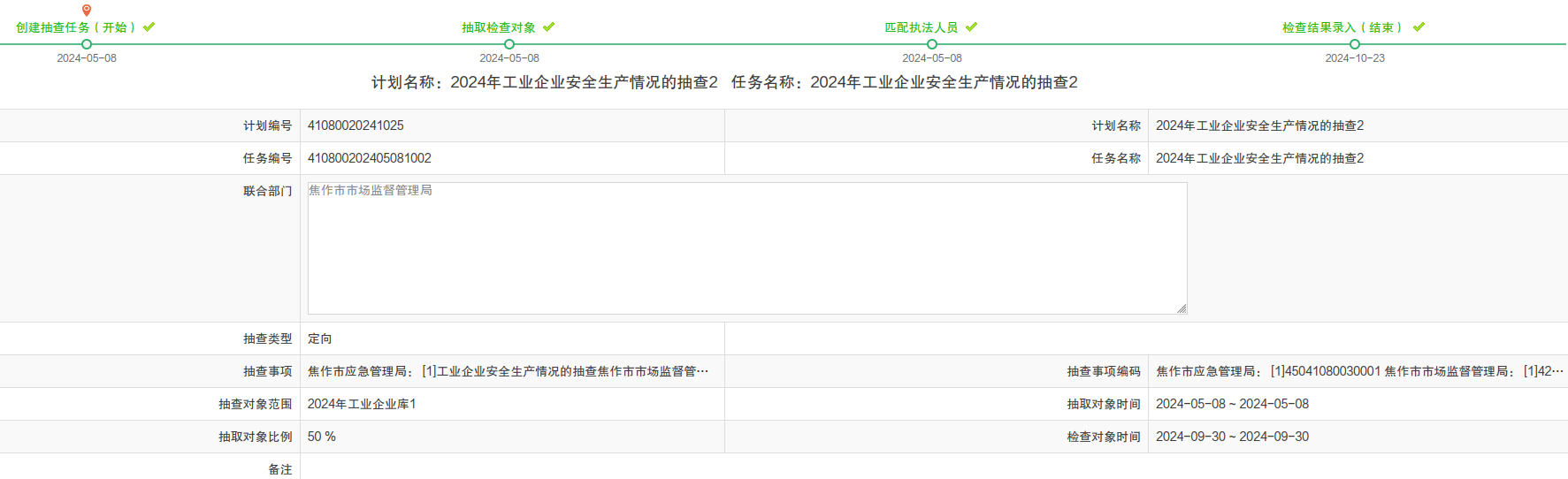
Task: Click the red location pin marker
Action: 87,11
